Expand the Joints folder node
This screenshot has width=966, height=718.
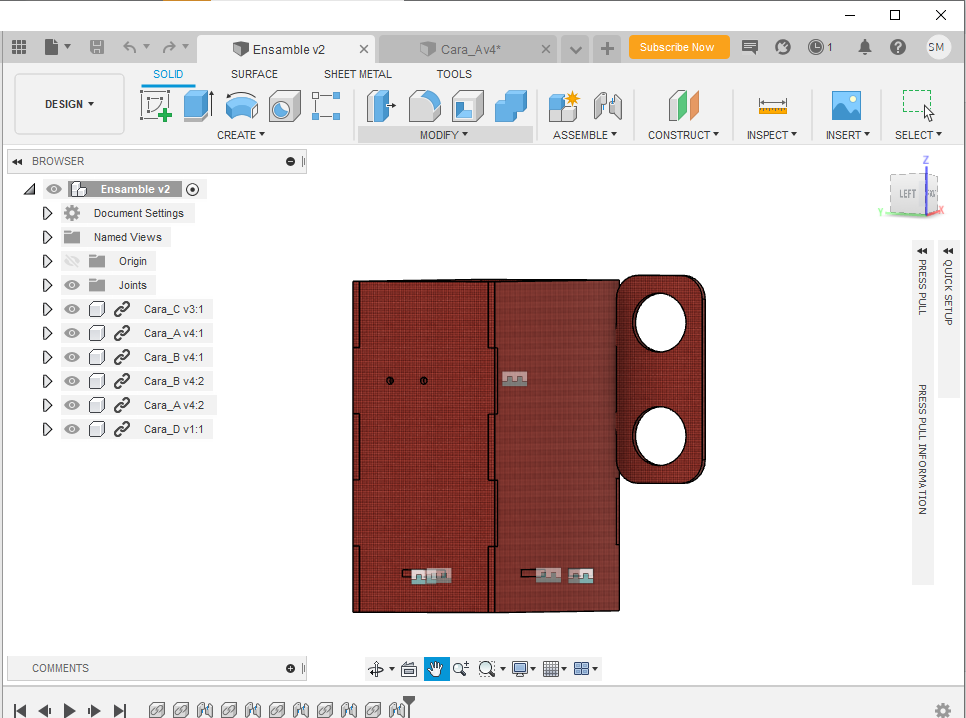tap(47, 285)
